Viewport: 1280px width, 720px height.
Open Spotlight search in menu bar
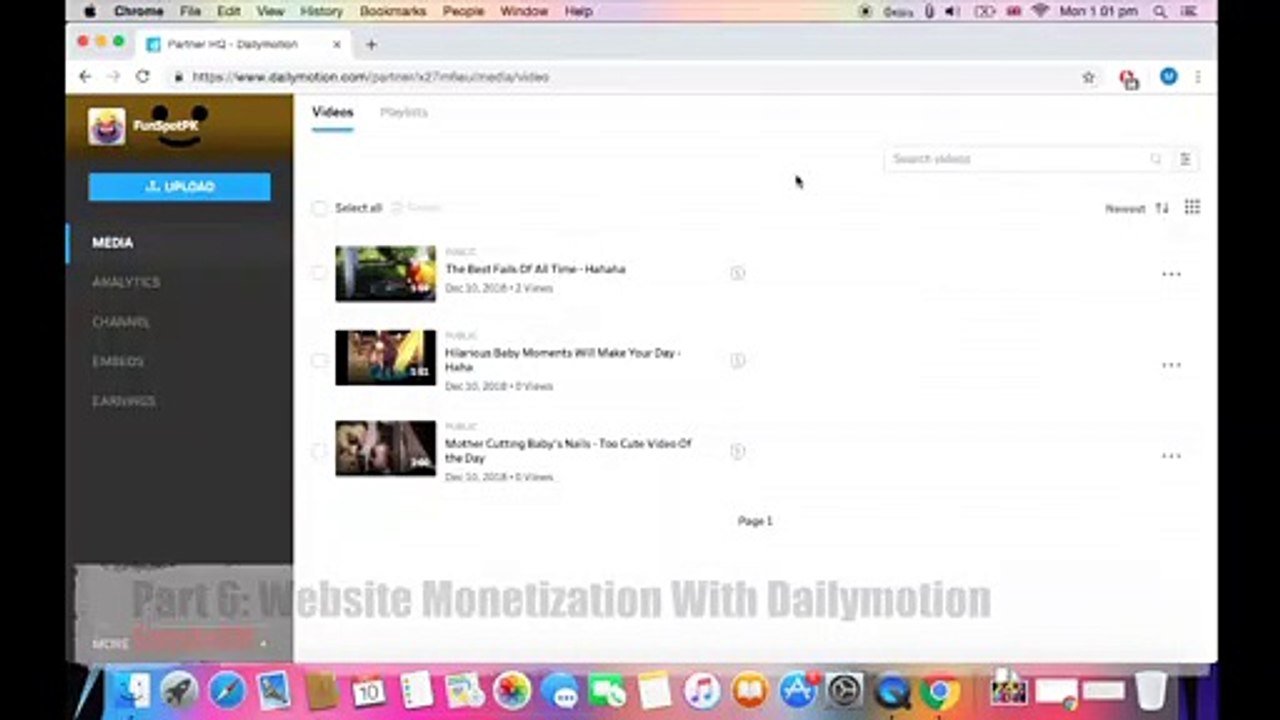click(x=1160, y=11)
